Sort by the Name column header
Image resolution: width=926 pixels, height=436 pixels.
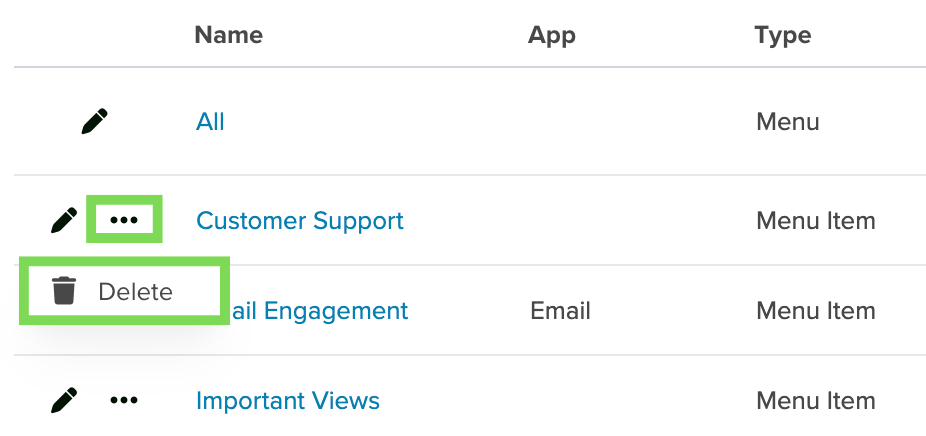(229, 35)
